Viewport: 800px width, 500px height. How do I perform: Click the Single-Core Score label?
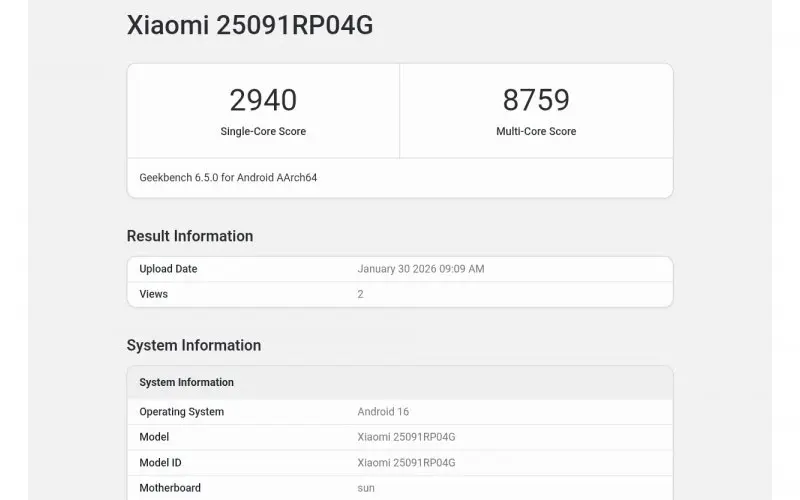point(263,131)
